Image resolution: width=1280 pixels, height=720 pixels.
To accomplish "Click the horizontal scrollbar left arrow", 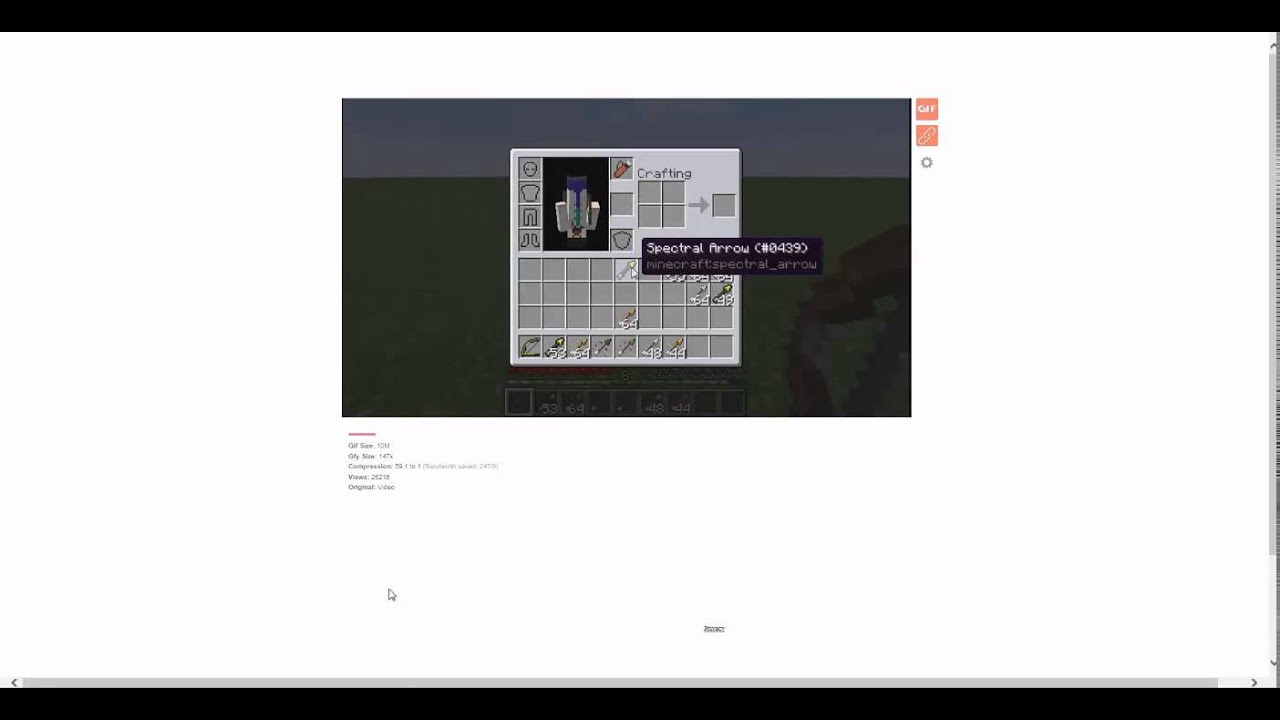I will (14, 682).
